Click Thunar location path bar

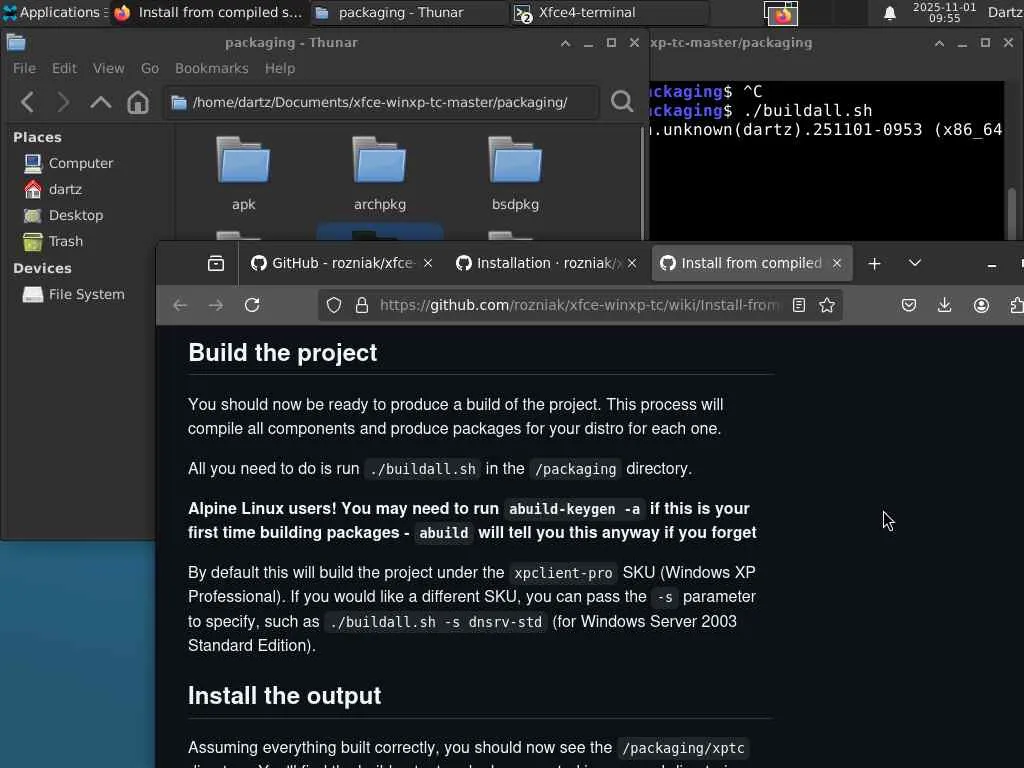tap(381, 103)
